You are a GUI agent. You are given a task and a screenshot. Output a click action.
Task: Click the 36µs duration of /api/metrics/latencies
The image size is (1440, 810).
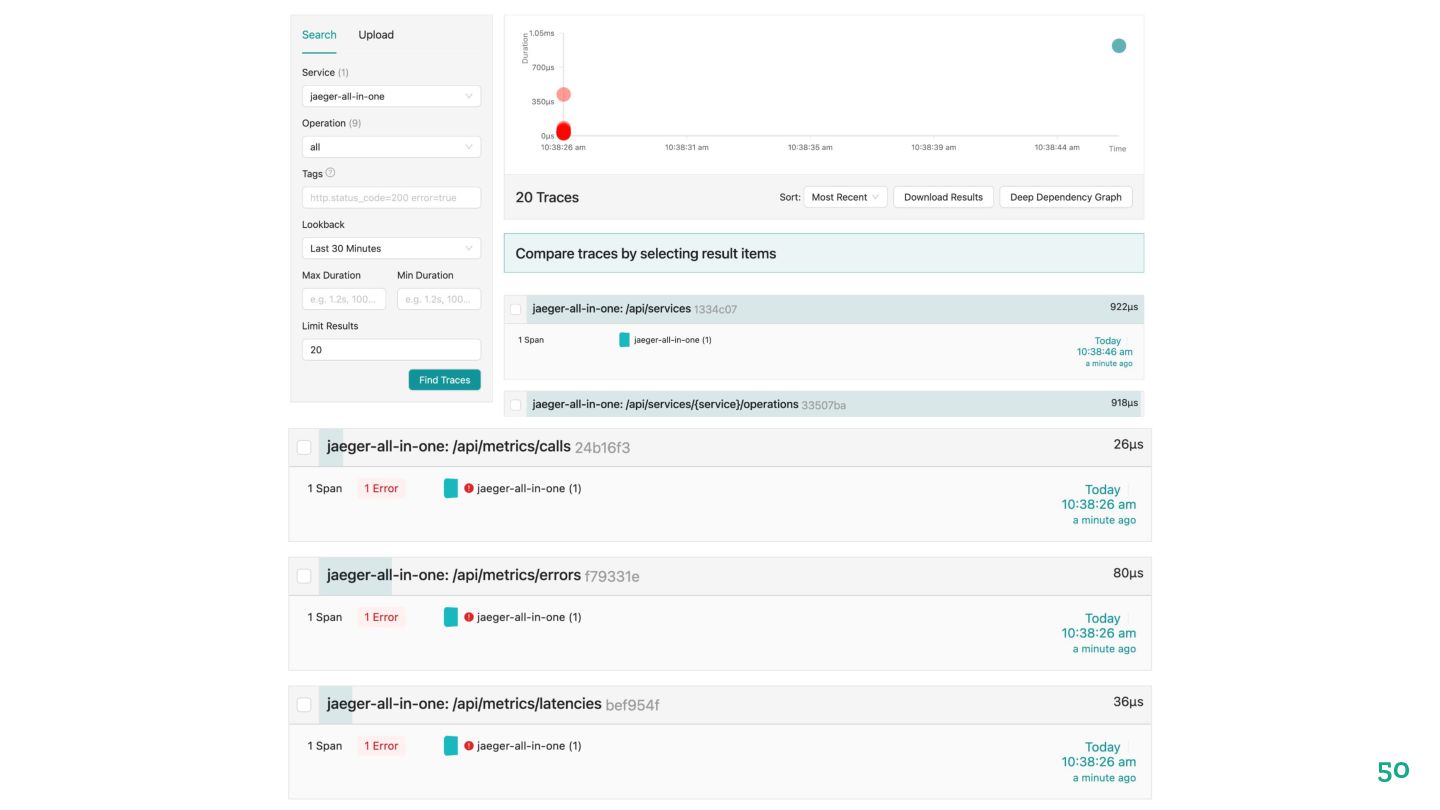pyautogui.click(x=1128, y=702)
